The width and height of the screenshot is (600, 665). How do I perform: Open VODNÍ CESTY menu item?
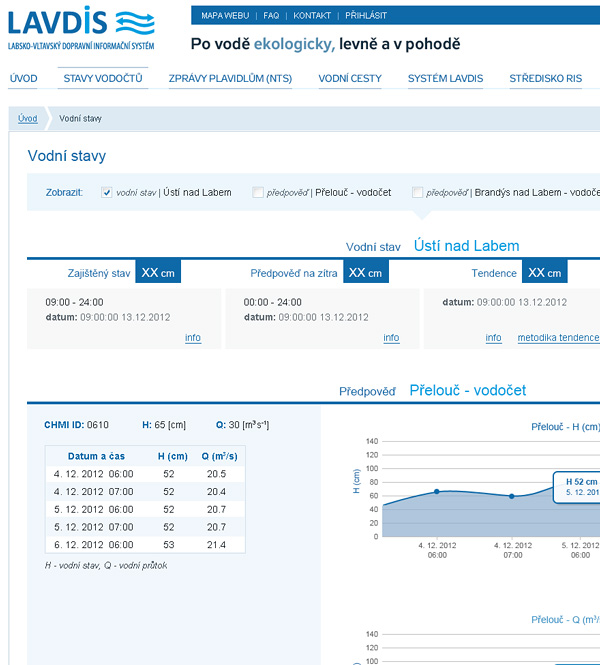tap(350, 78)
